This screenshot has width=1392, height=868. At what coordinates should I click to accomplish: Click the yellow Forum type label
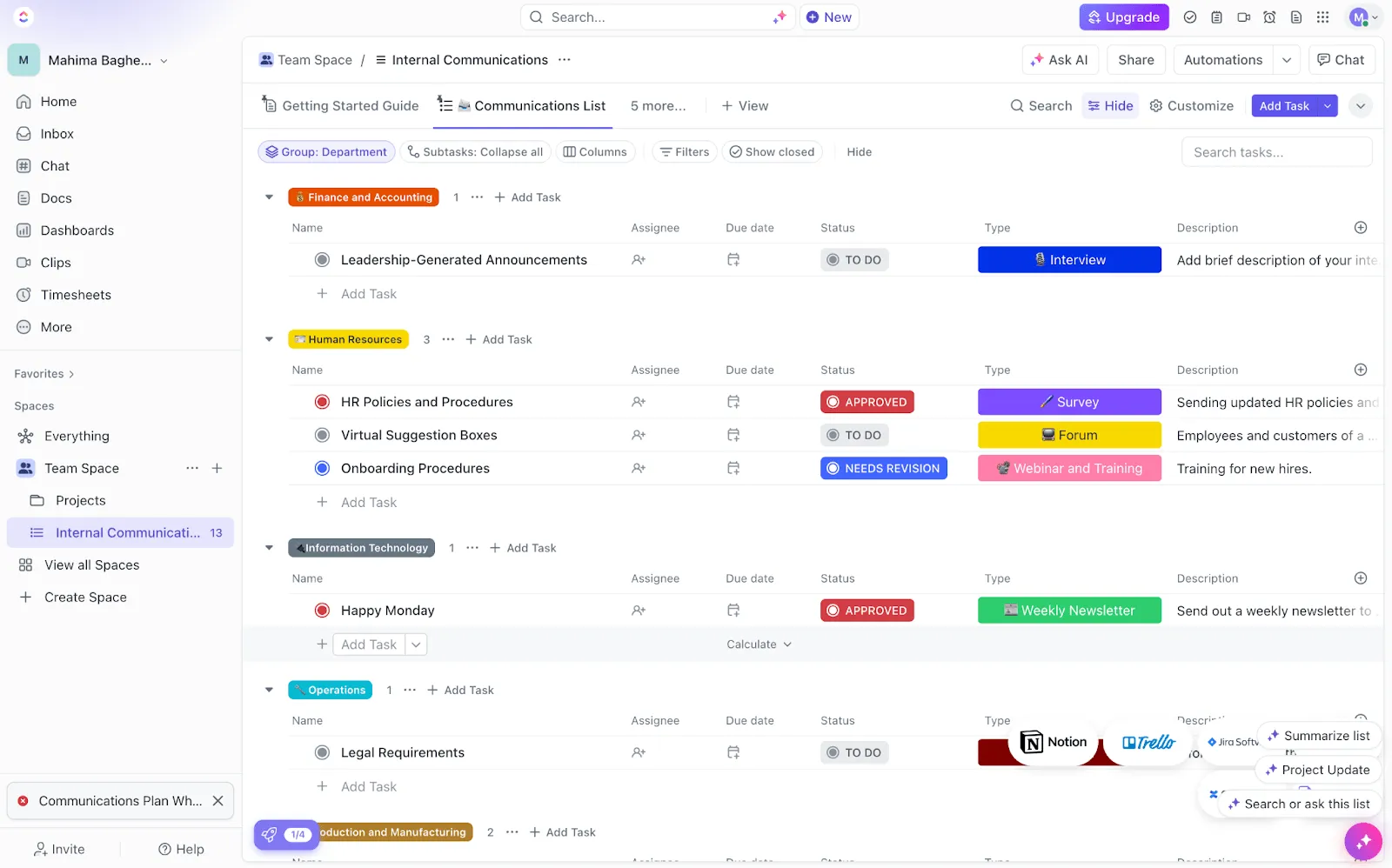[x=1069, y=435]
